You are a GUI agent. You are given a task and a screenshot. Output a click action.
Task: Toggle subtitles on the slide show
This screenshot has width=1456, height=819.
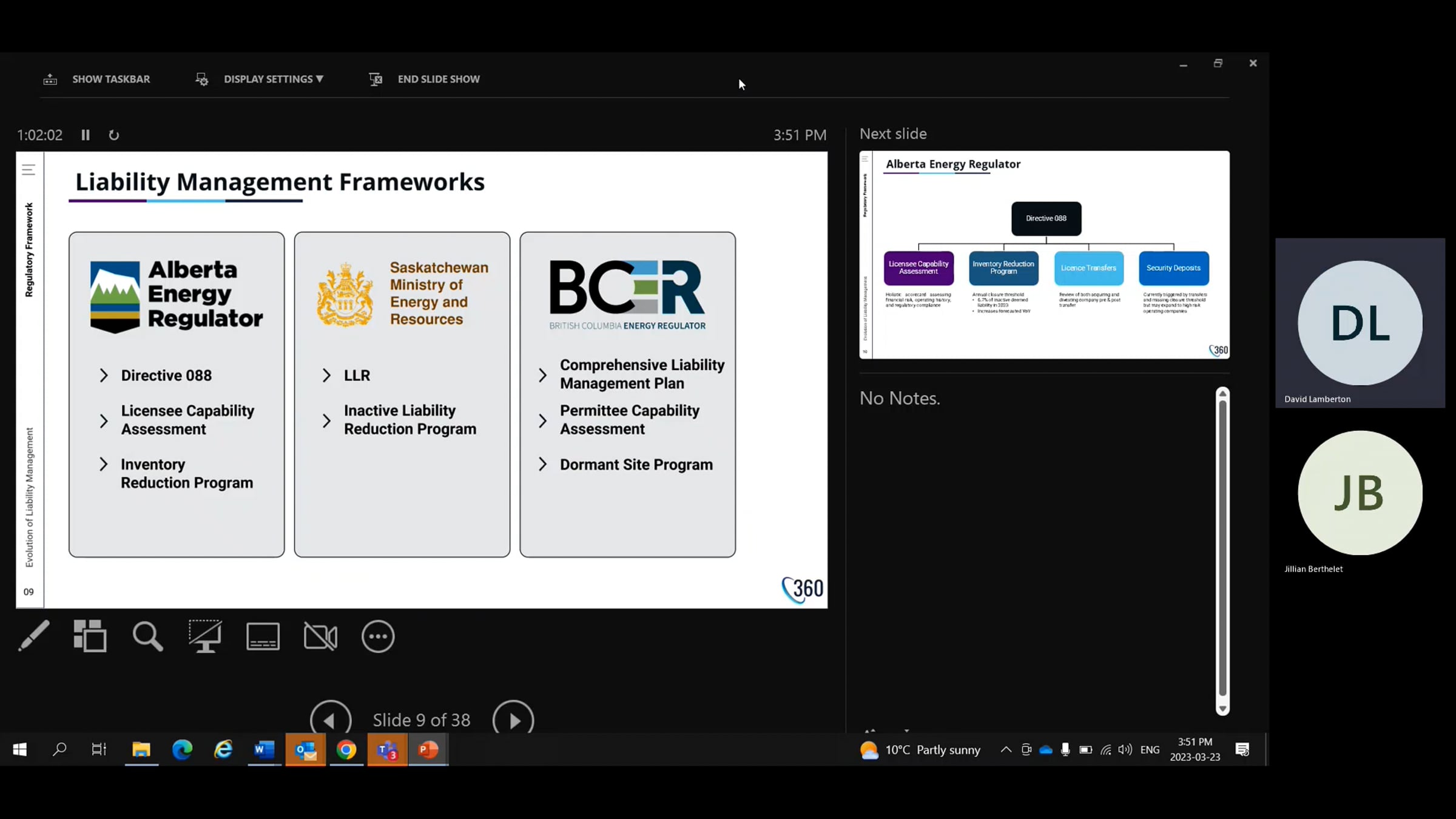tap(263, 636)
